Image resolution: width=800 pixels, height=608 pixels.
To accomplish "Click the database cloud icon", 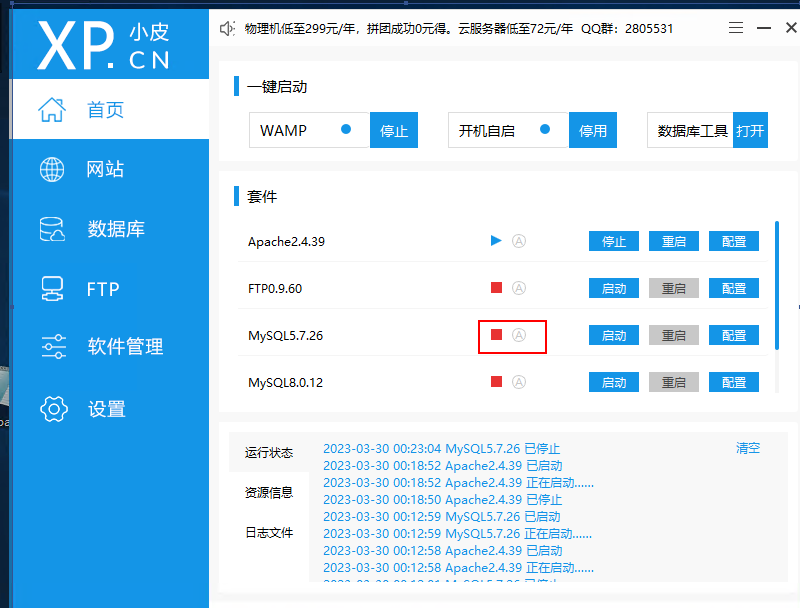I will (52, 229).
